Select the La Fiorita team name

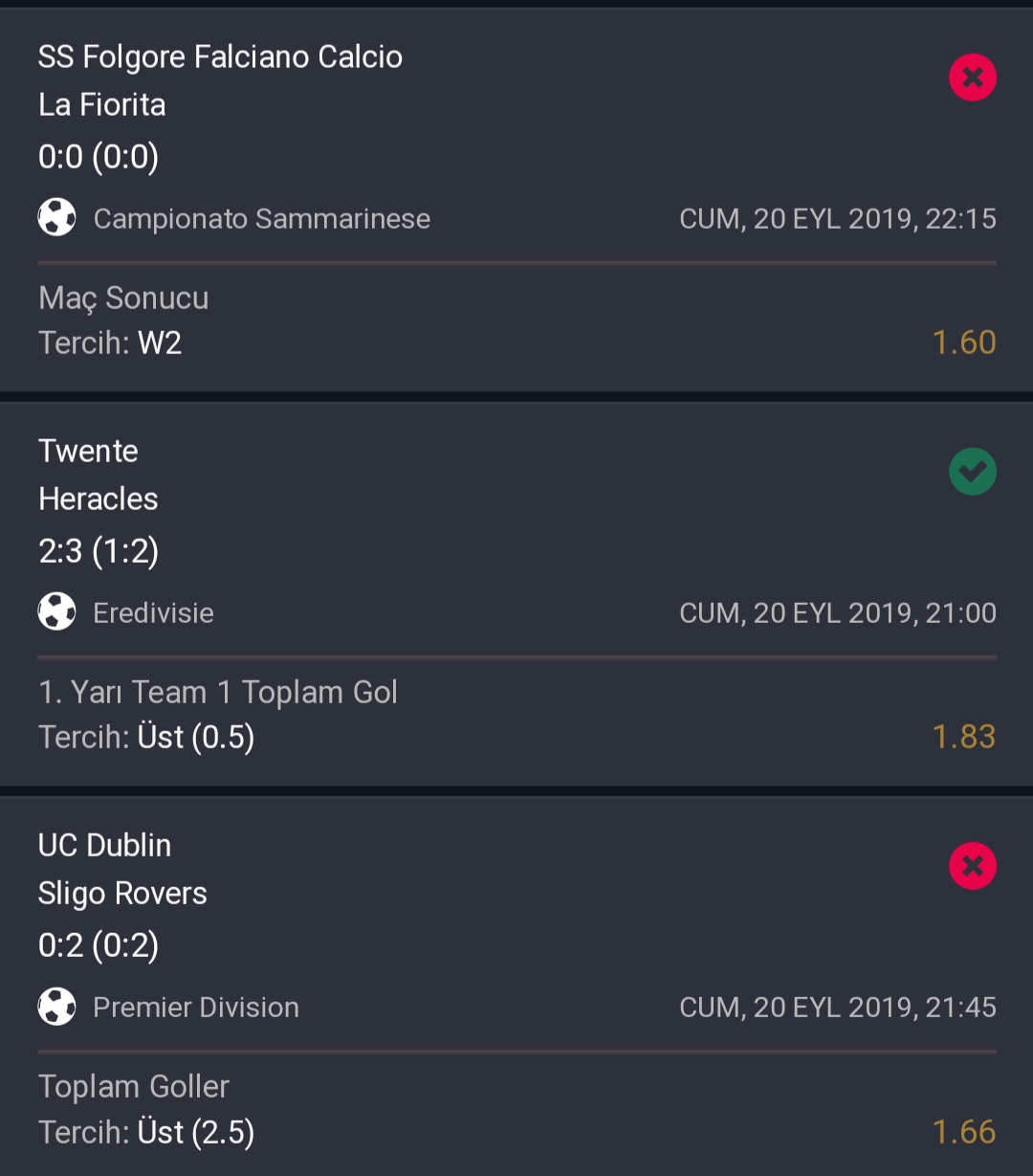point(102,104)
